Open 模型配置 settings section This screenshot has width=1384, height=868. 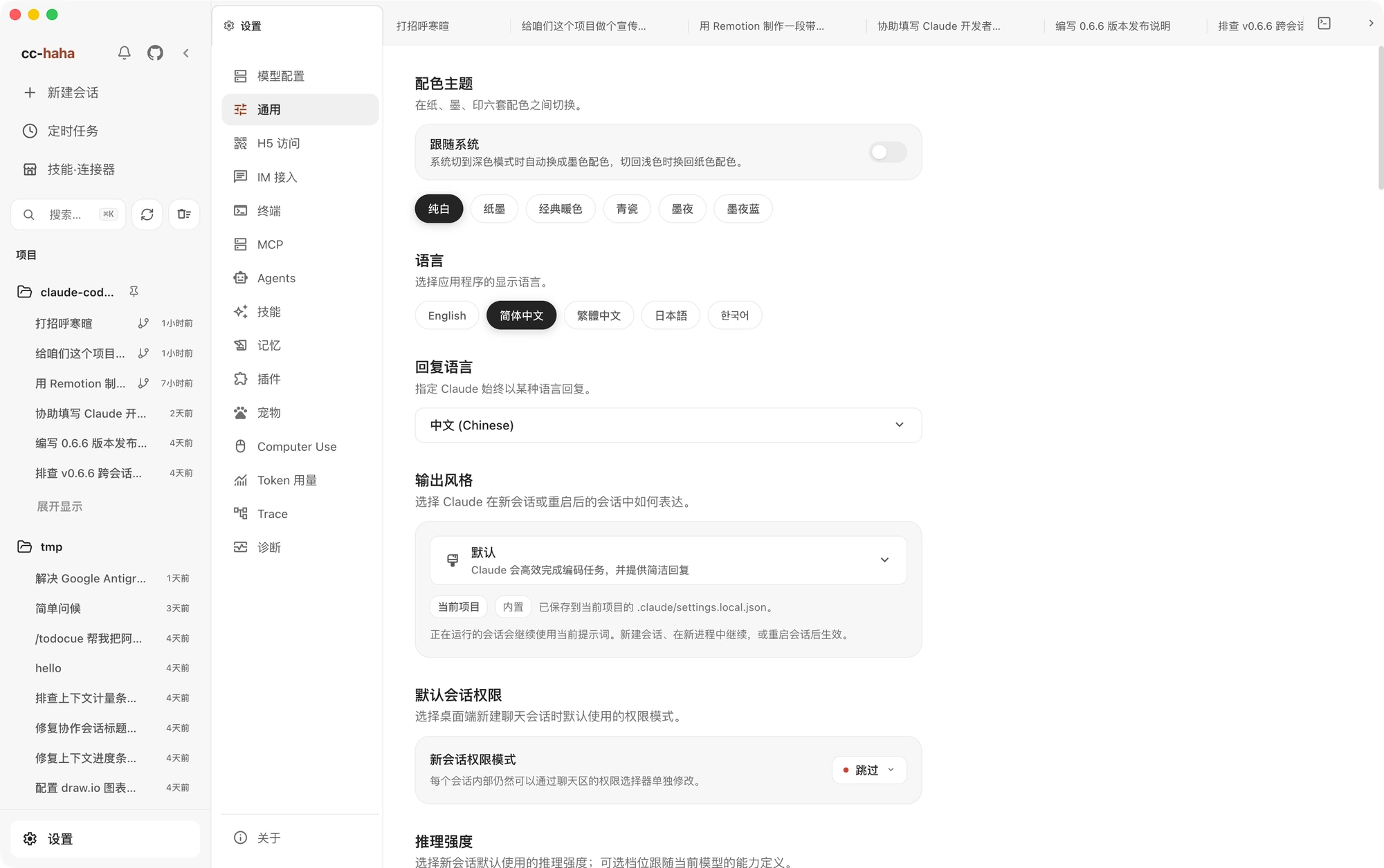tap(300, 76)
